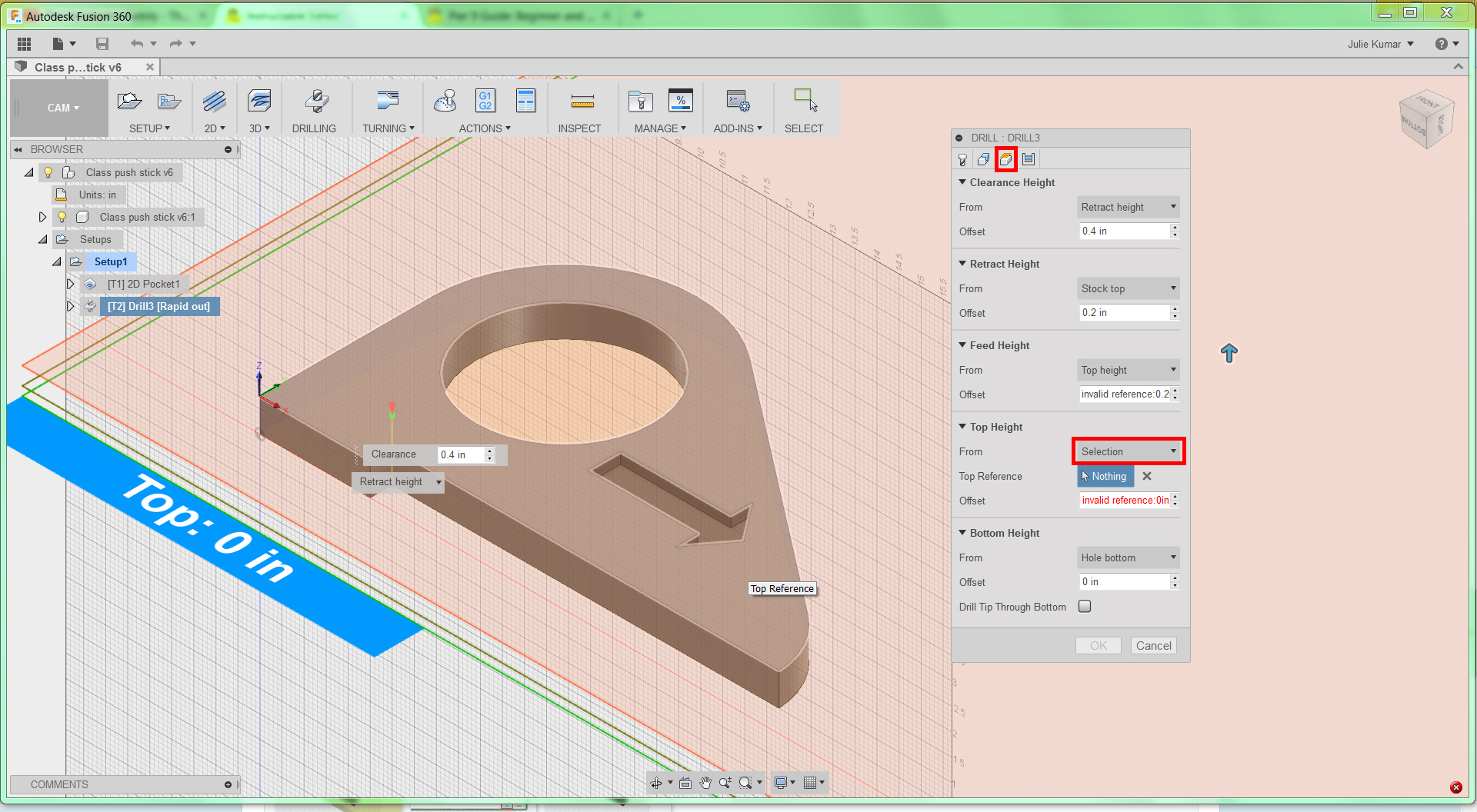Select the Drill3 Rapid out operation
This screenshot has height=812, width=1477.
(159, 306)
